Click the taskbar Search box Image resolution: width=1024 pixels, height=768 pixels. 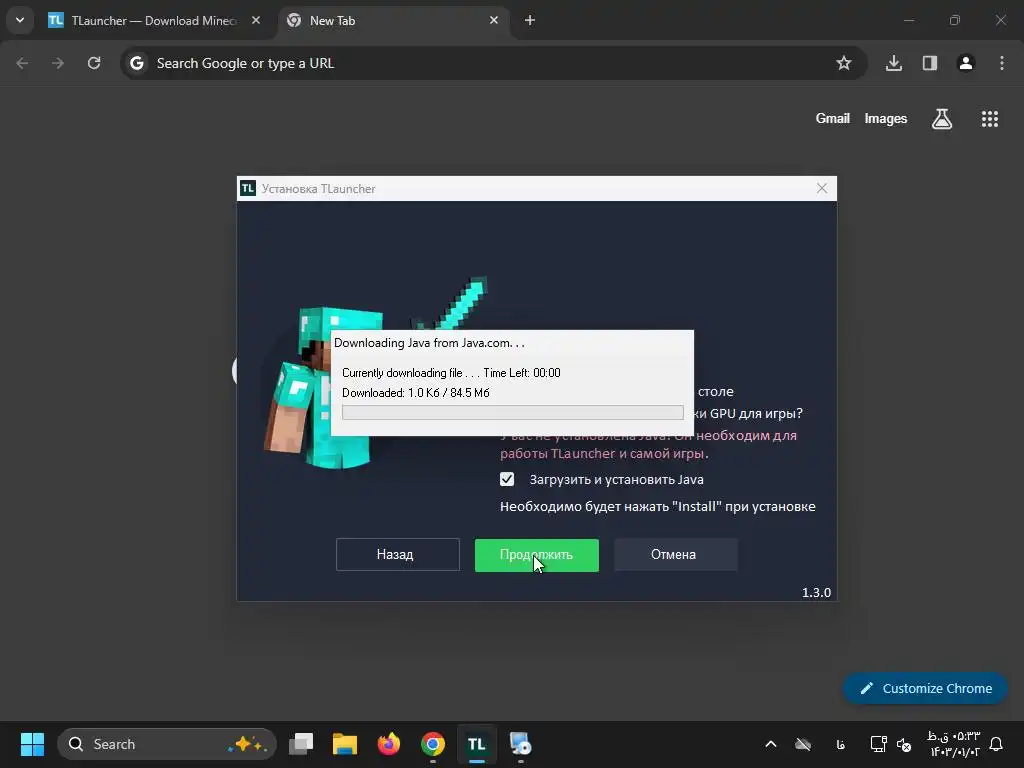167,744
